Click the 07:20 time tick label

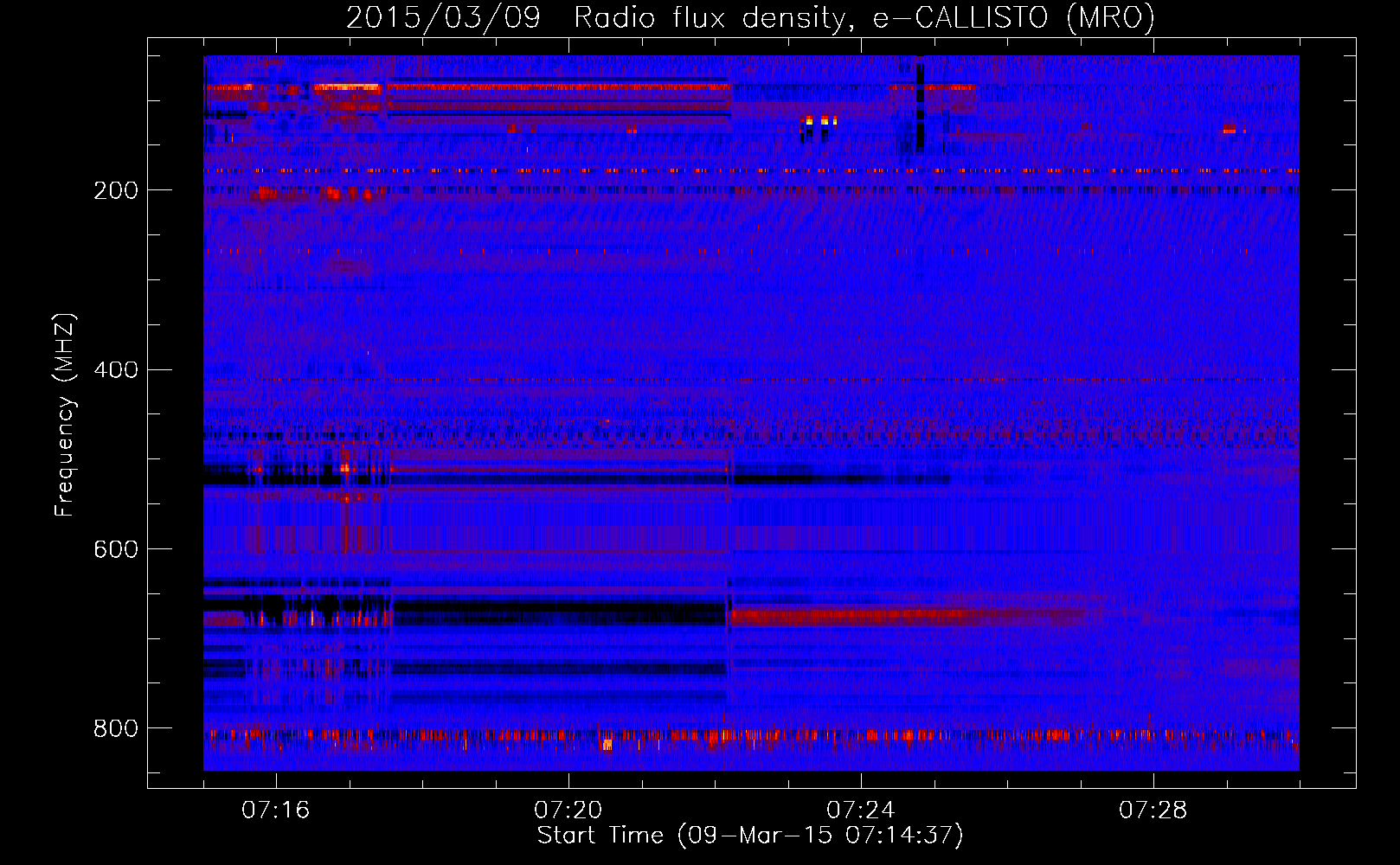(x=568, y=811)
